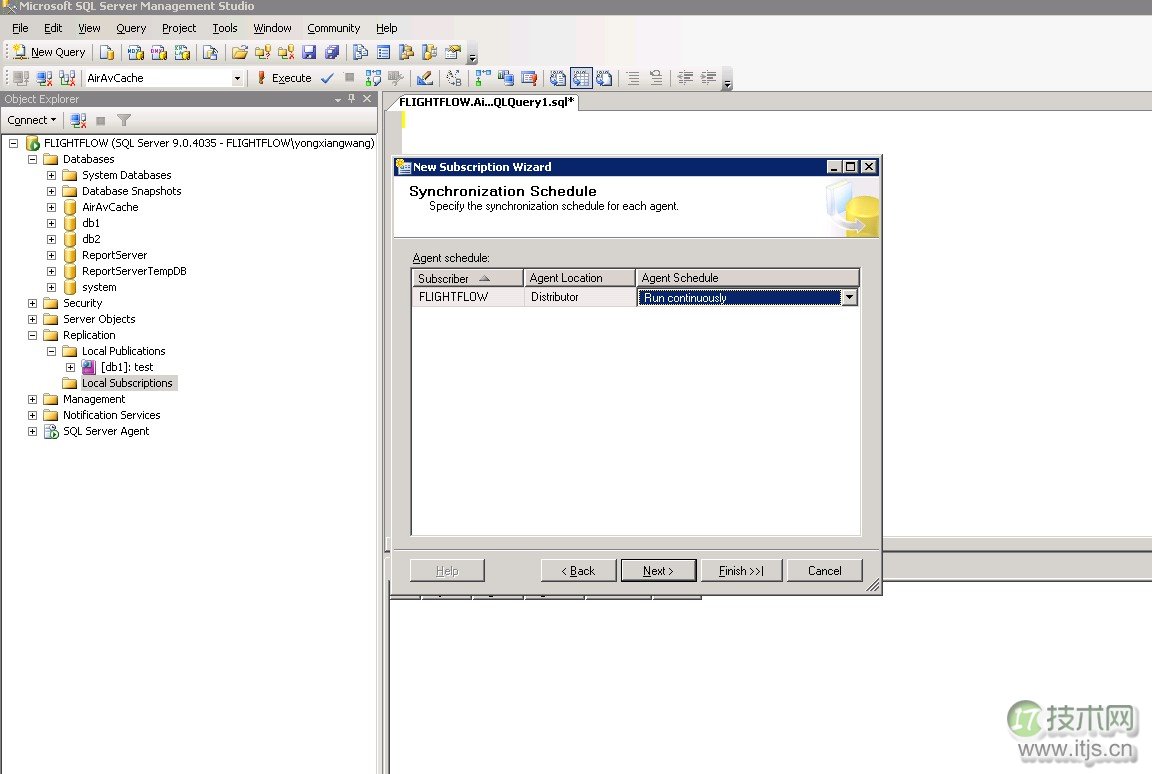
Task: Click the Properties Window icon
Action: (x=453, y=52)
